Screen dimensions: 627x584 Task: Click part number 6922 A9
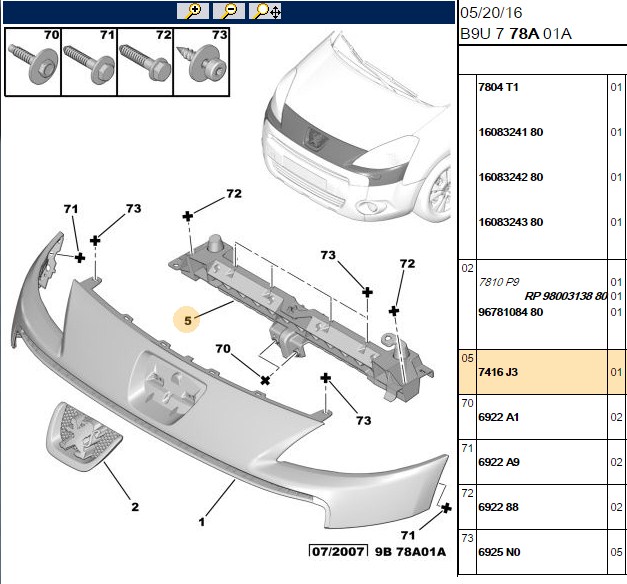[499, 462]
